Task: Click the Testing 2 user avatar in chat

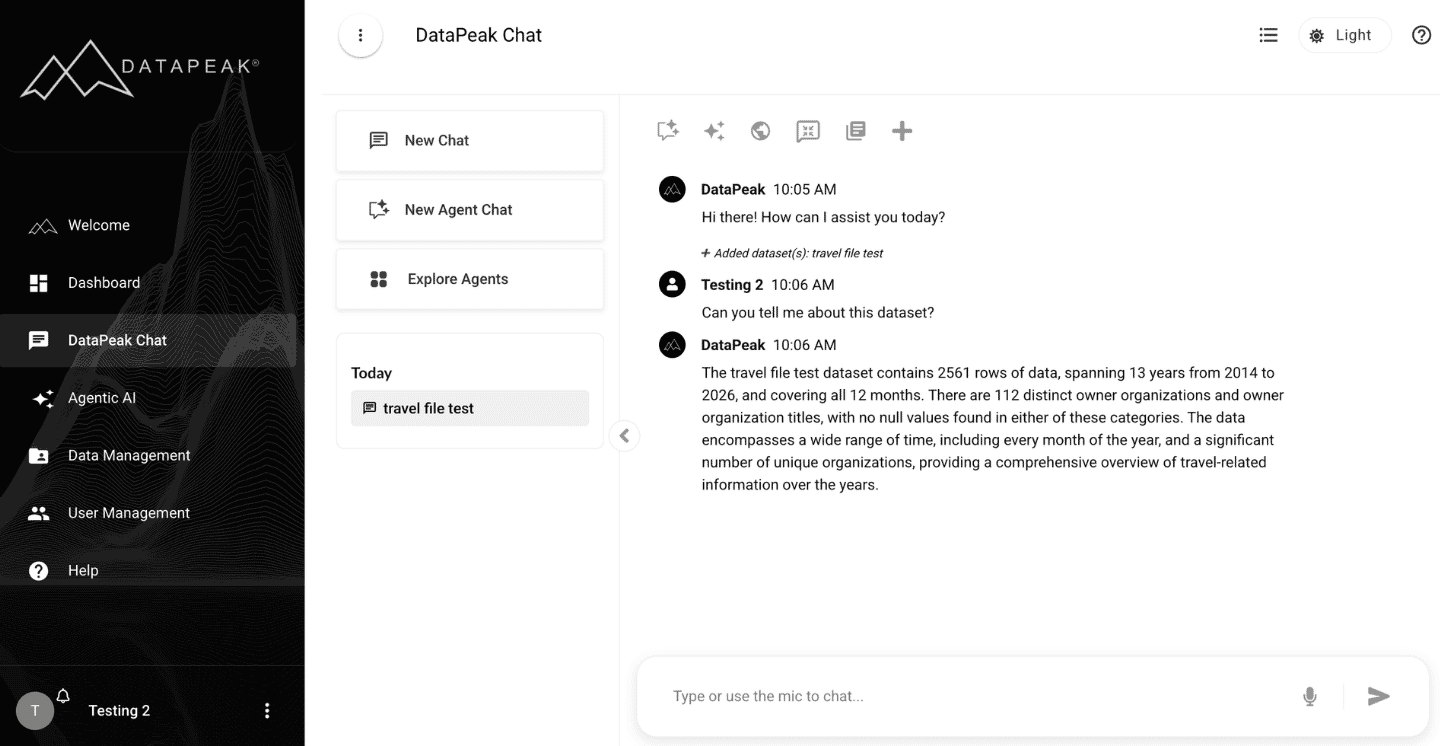Action: [x=672, y=284]
